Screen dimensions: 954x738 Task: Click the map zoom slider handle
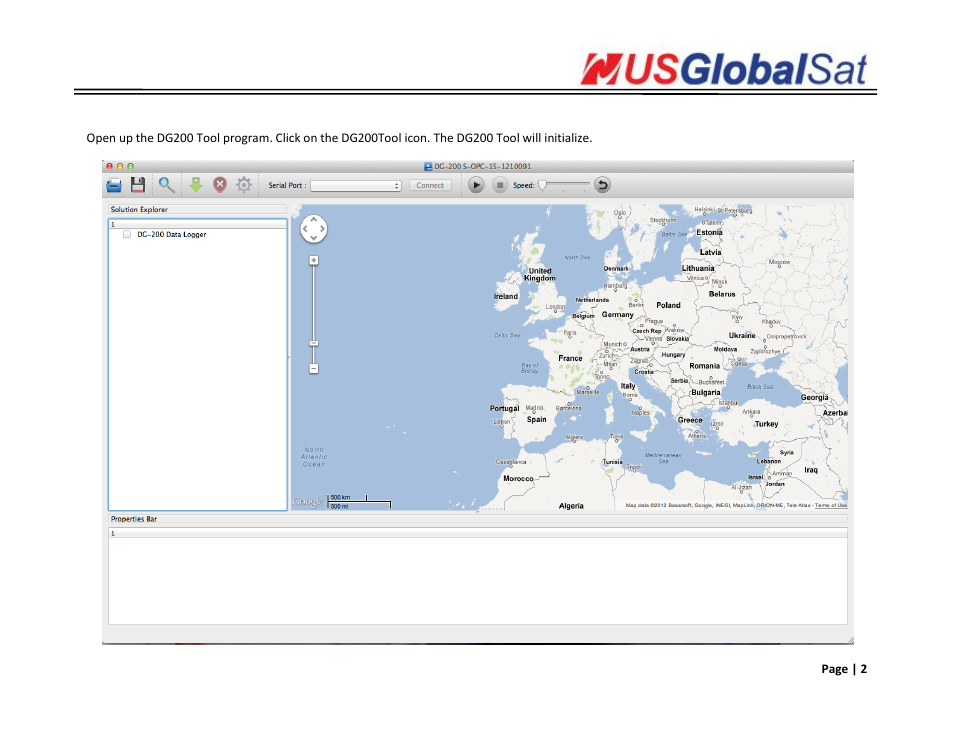pyautogui.click(x=314, y=343)
